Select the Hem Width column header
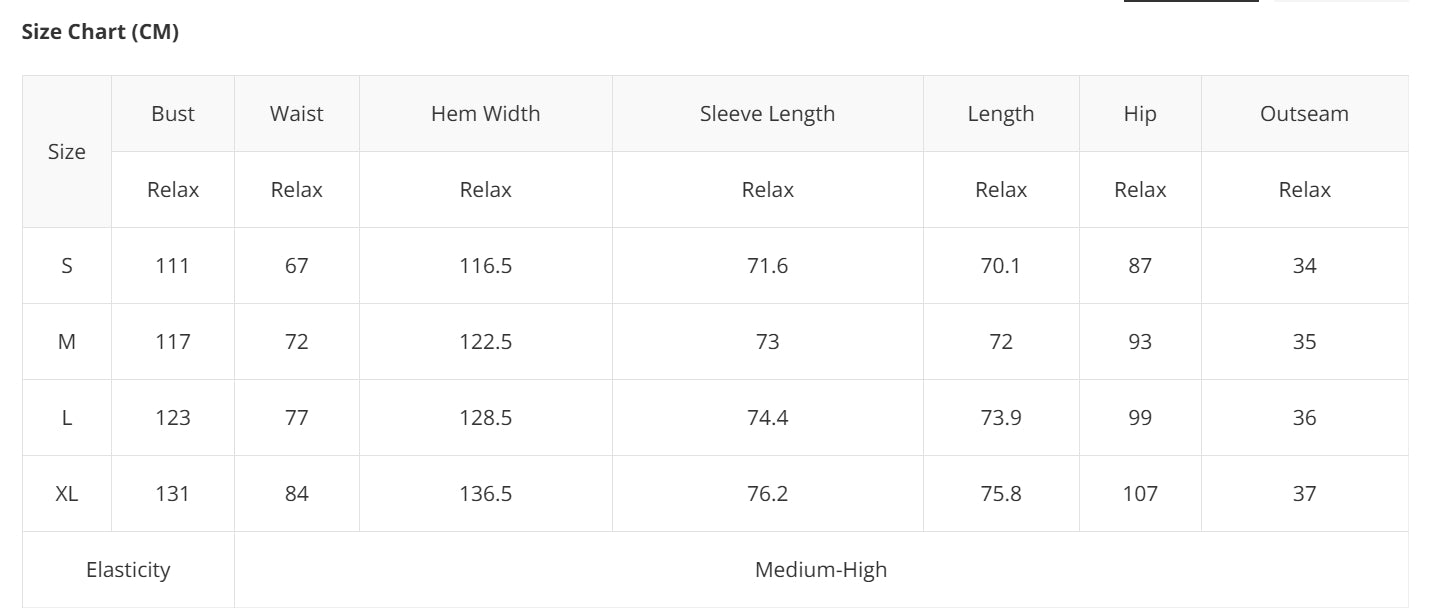1440x616 pixels. (x=485, y=114)
